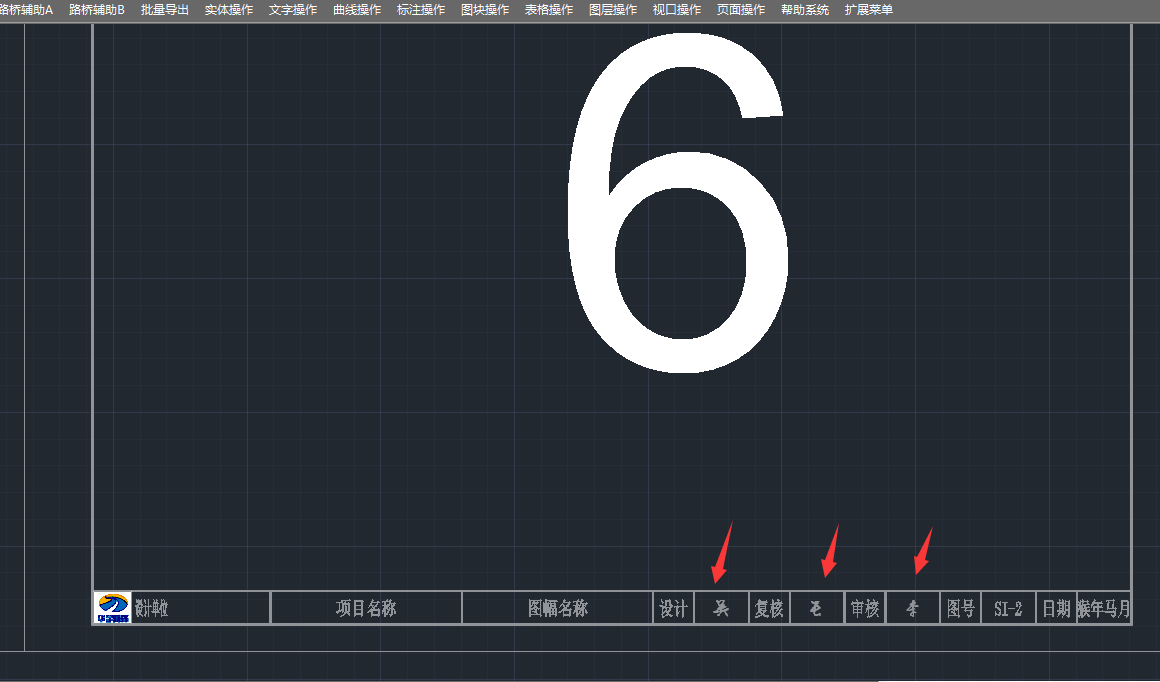1160x682 pixels.
Task: Open the 路桥辅助B menu
Action: (x=97, y=10)
